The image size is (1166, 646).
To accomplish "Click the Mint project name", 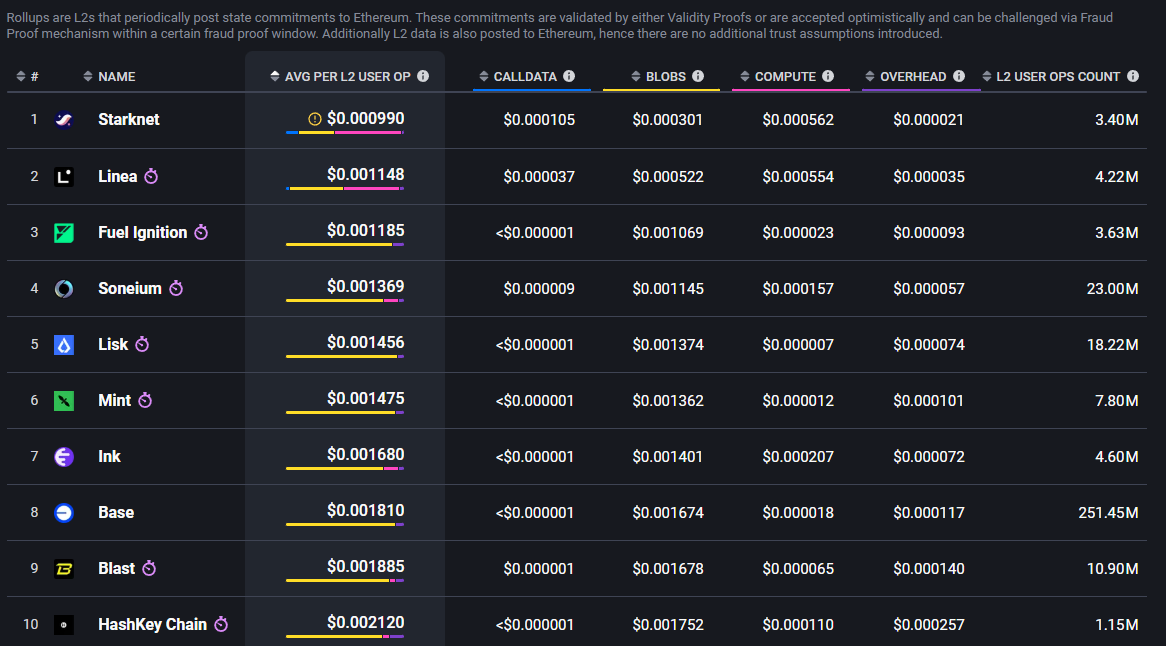I will point(115,401).
